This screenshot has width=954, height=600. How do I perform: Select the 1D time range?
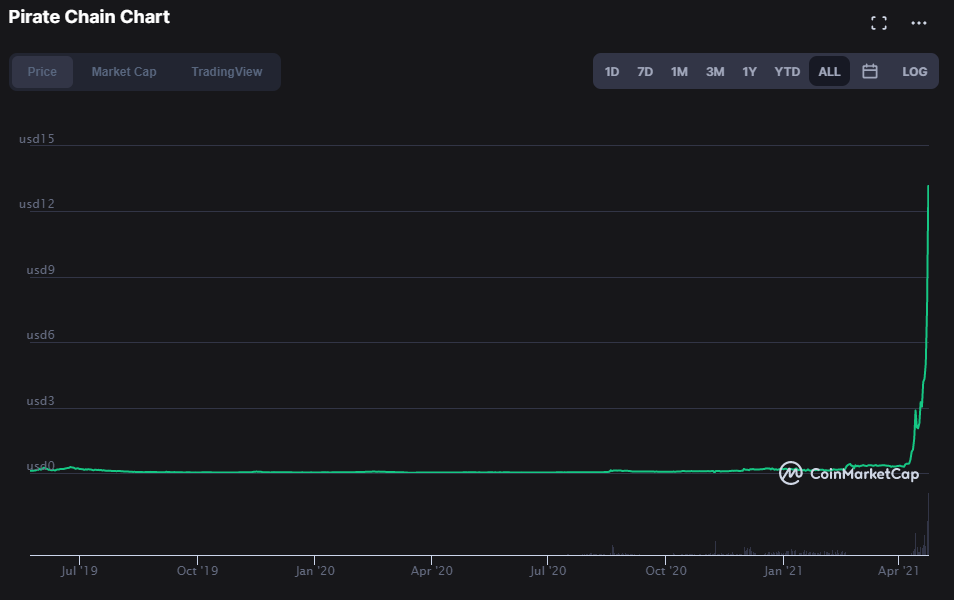click(x=611, y=72)
